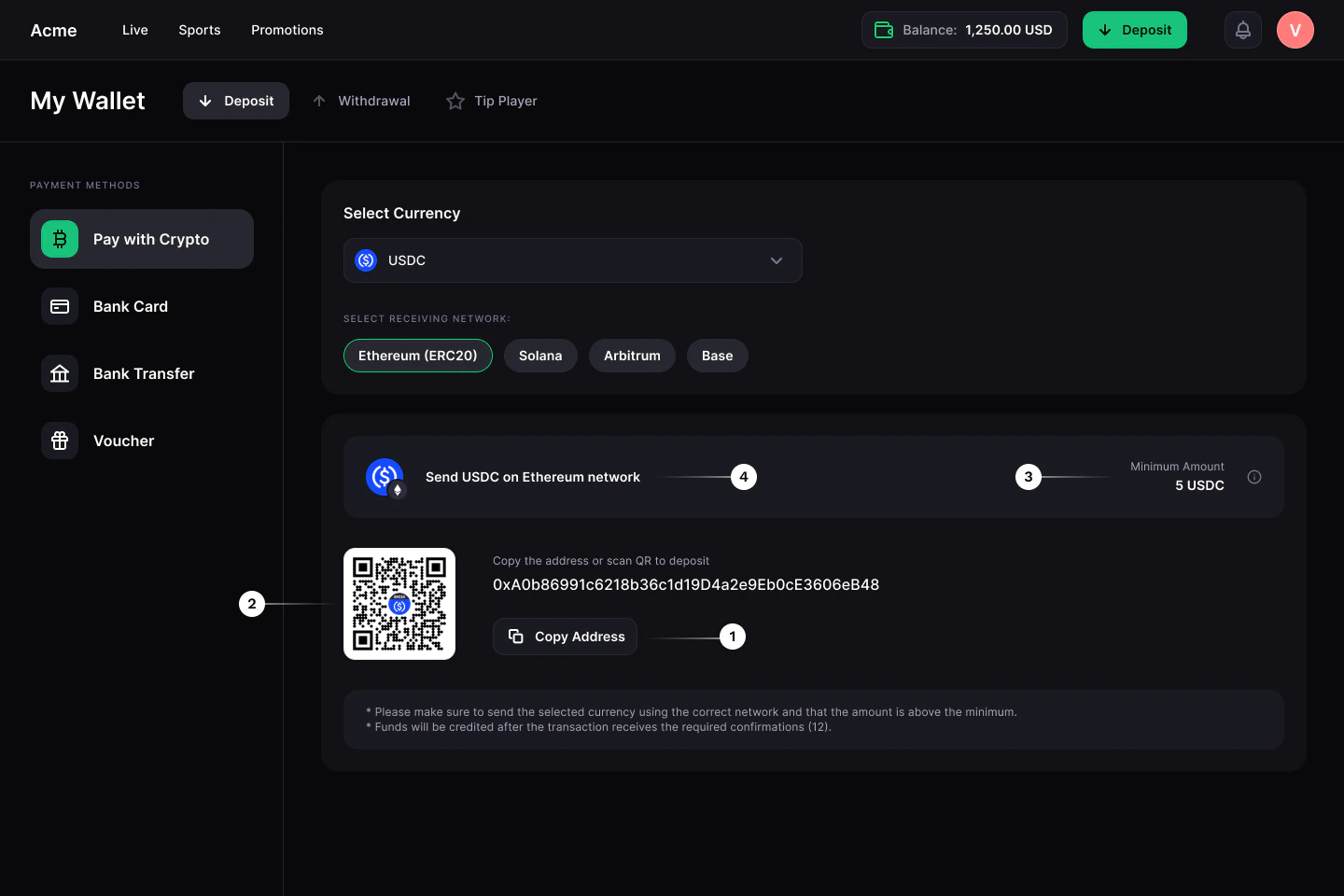Choose Bank Transfer payment method
The image size is (1344, 896).
tap(142, 373)
